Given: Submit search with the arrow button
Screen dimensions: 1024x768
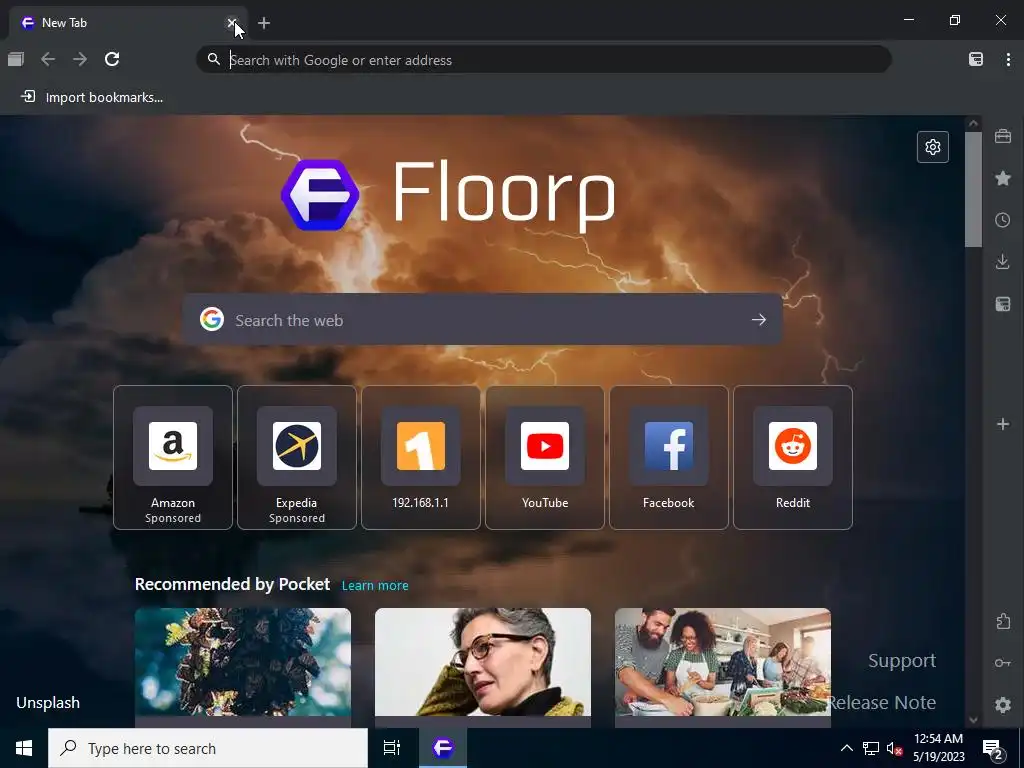Looking at the screenshot, I should (758, 320).
